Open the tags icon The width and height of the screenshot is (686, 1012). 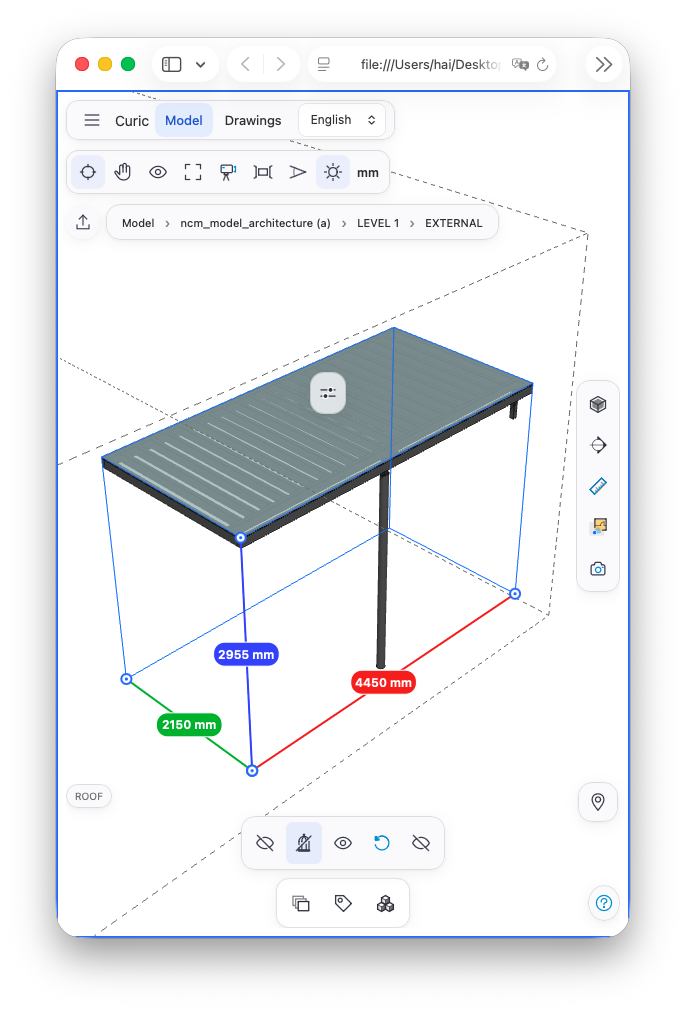tap(343, 904)
